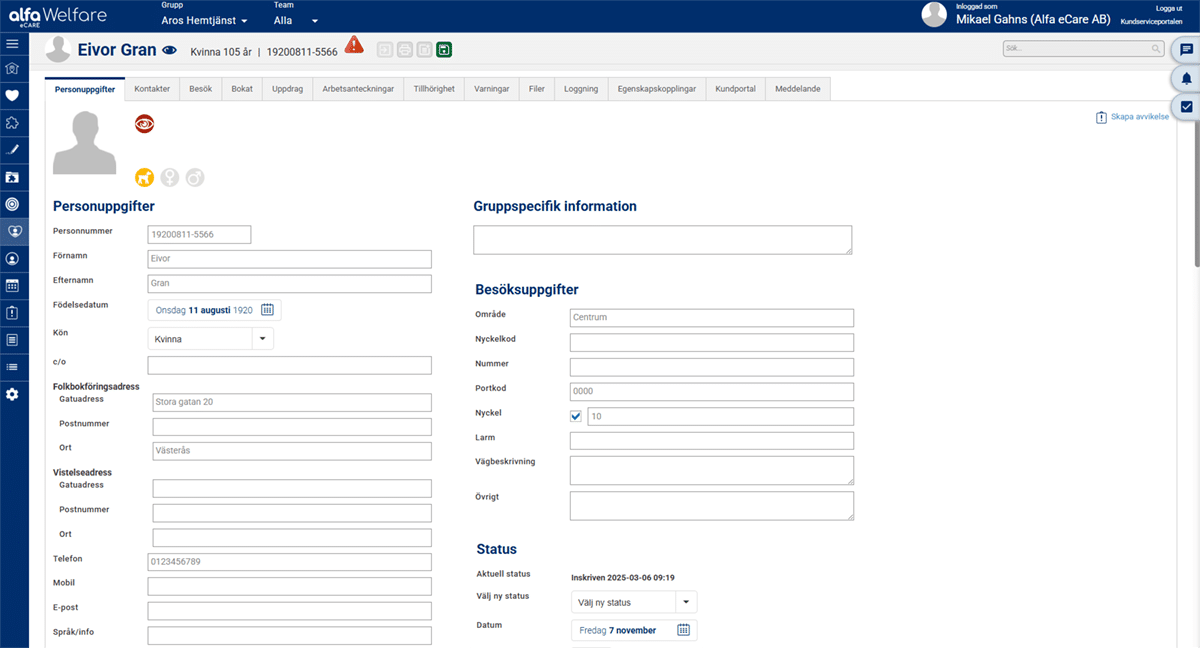
Task: Switch to the Kontakter tab
Action: coord(151,88)
